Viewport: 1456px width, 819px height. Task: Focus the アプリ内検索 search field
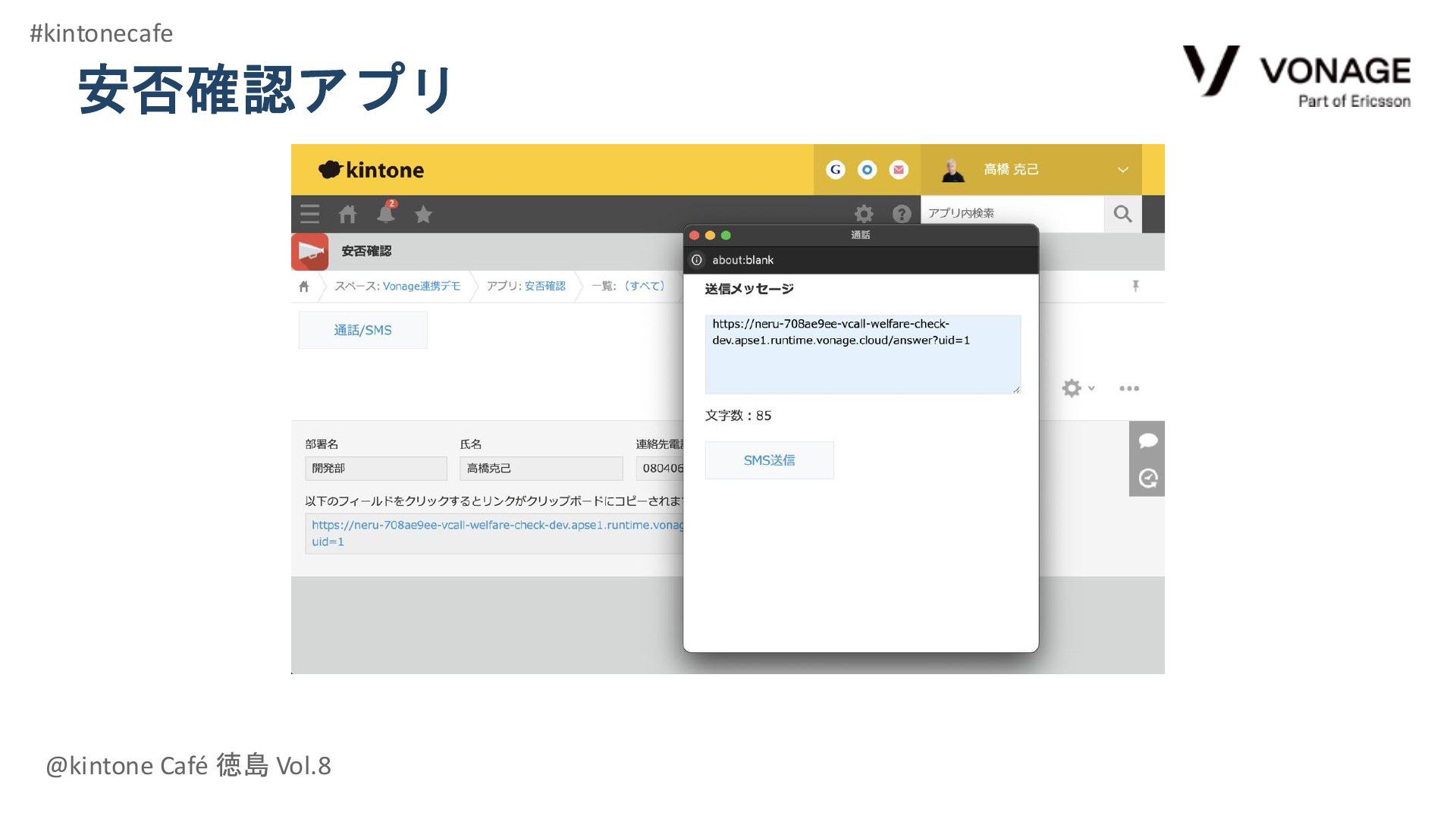[1012, 214]
